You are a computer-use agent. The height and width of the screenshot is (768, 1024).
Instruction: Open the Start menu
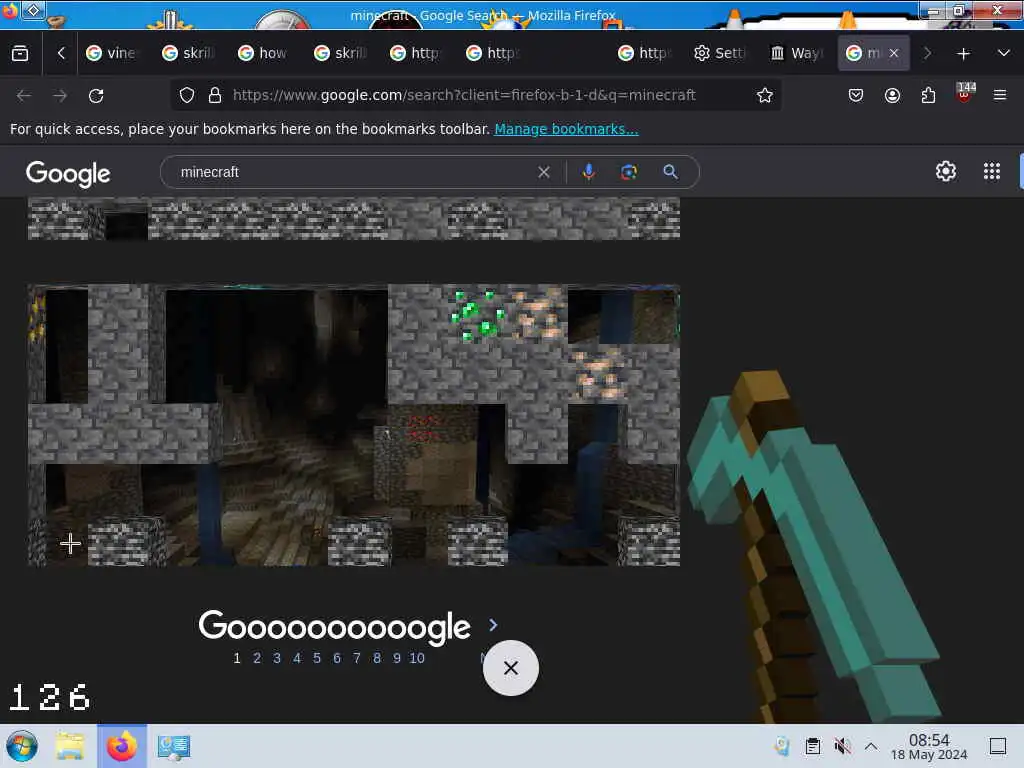(22, 746)
